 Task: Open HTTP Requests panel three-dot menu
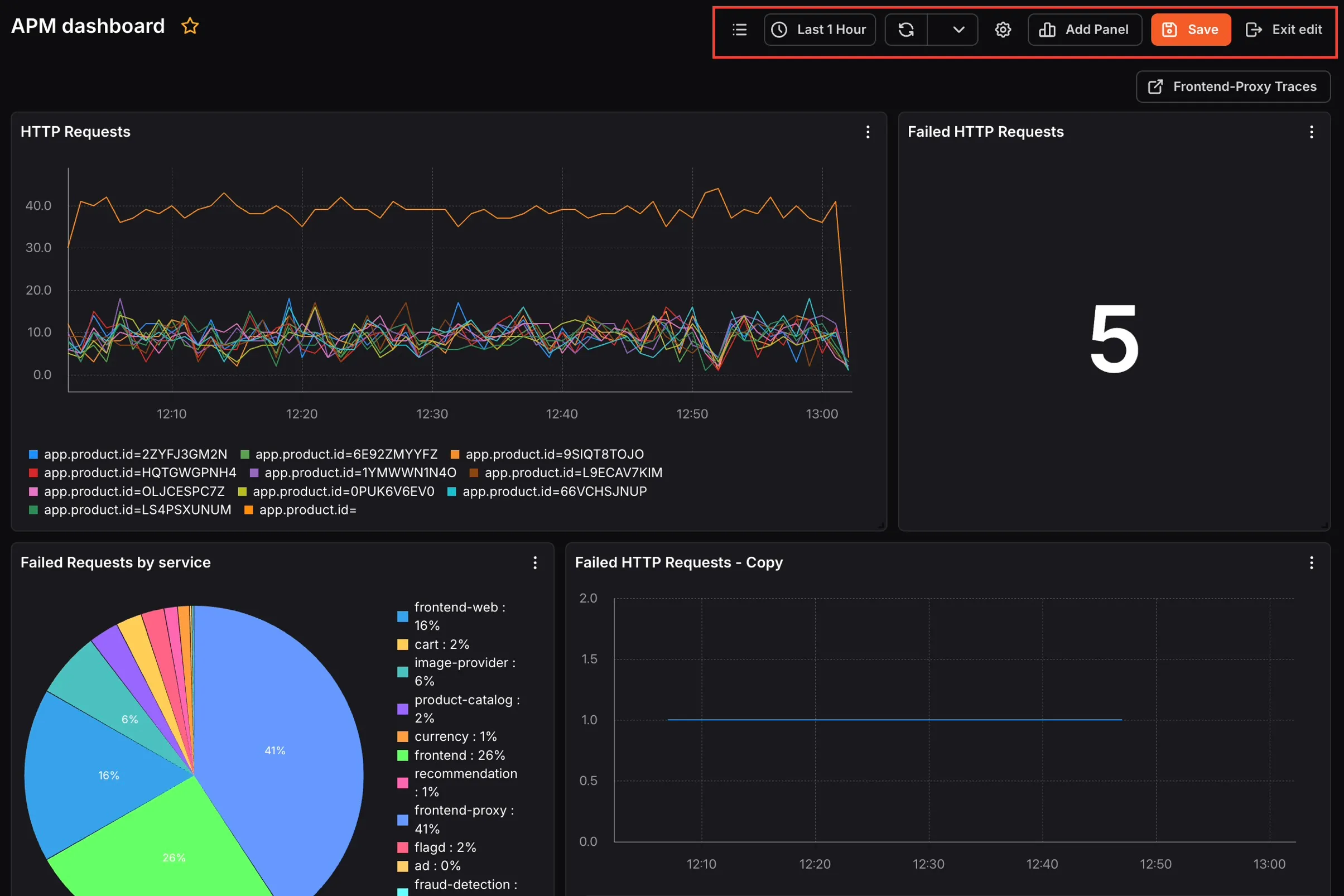pyautogui.click(x=868, y=132)
